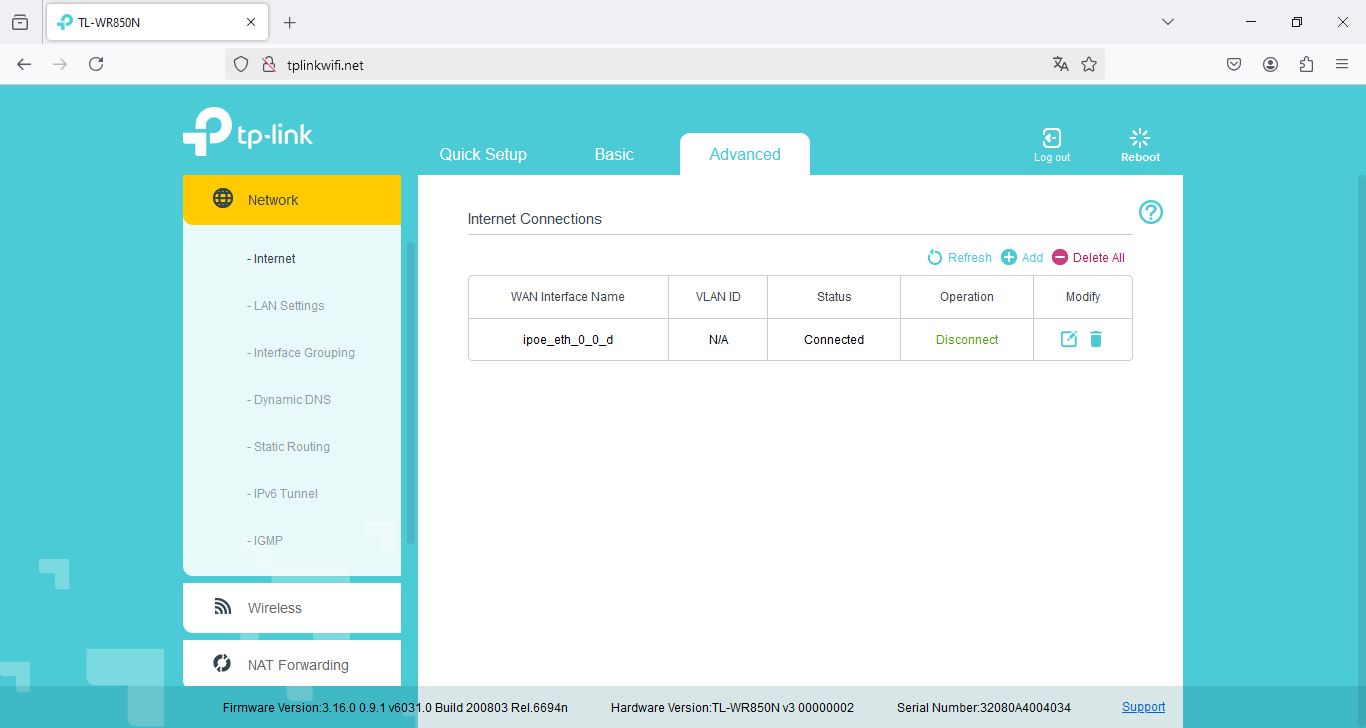The image size is (1366, 728).
Task: Bookmark this page with the star icon
Action: coord(1089,64)
